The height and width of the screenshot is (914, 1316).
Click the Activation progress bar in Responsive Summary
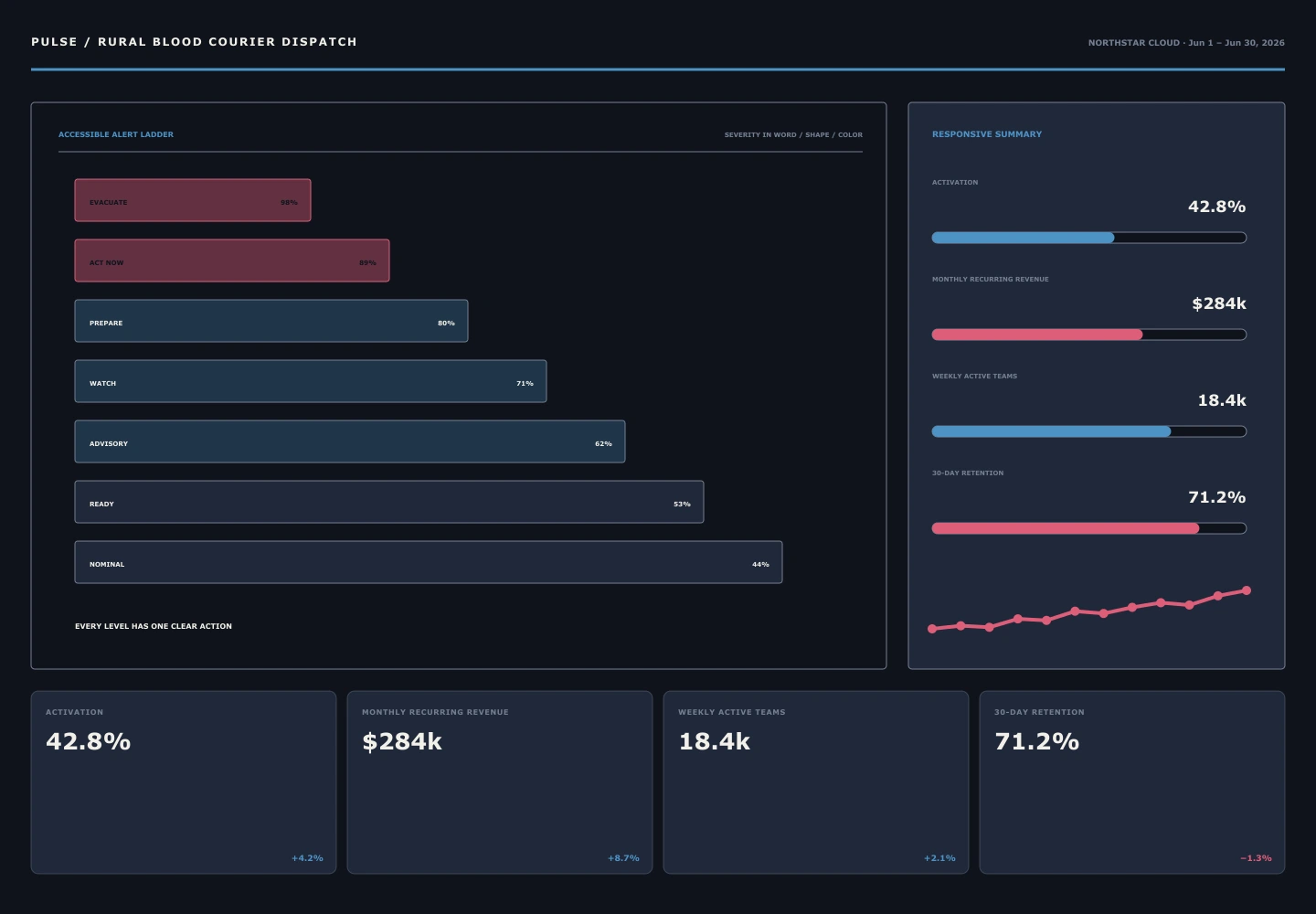tap(1089, 238)
